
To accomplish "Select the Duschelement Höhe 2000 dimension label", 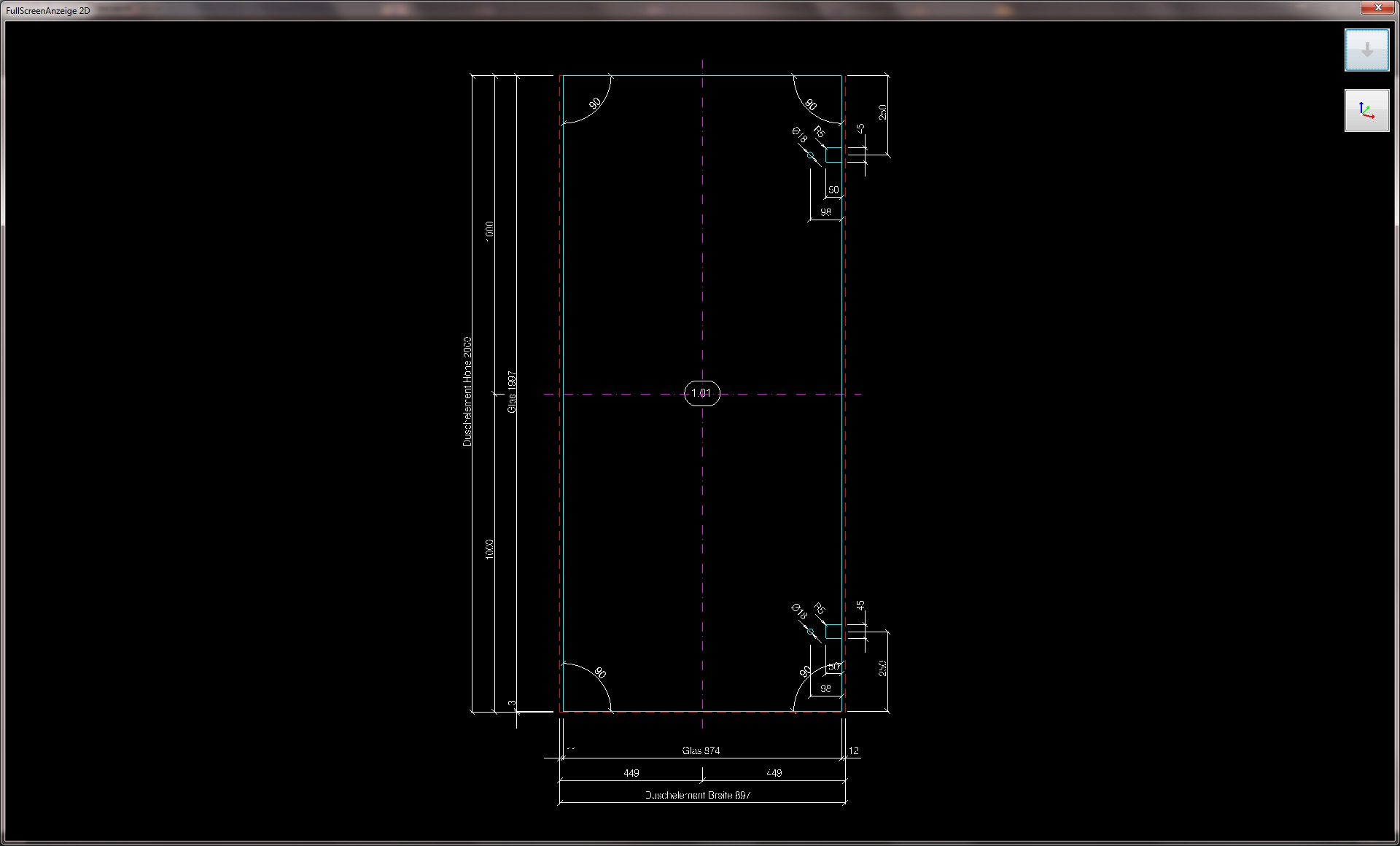I will (x=467, y=392).
